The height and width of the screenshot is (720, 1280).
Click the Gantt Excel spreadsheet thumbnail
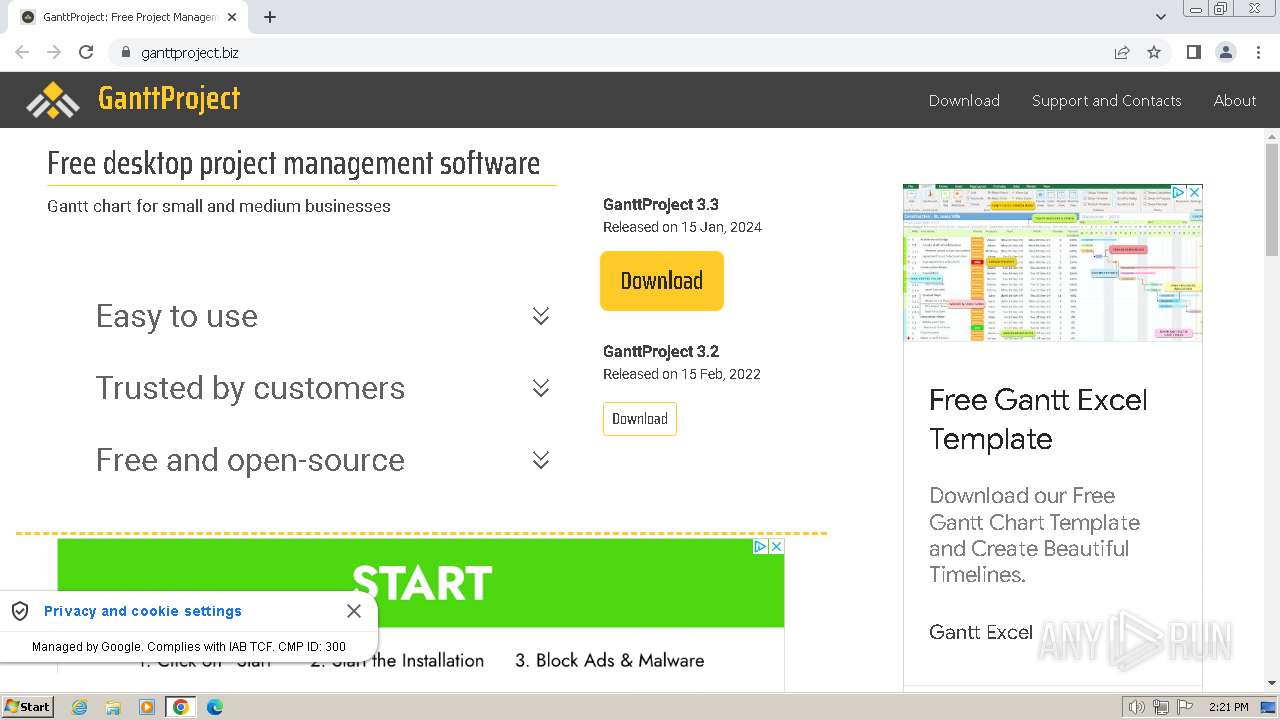pos(1052,263)
